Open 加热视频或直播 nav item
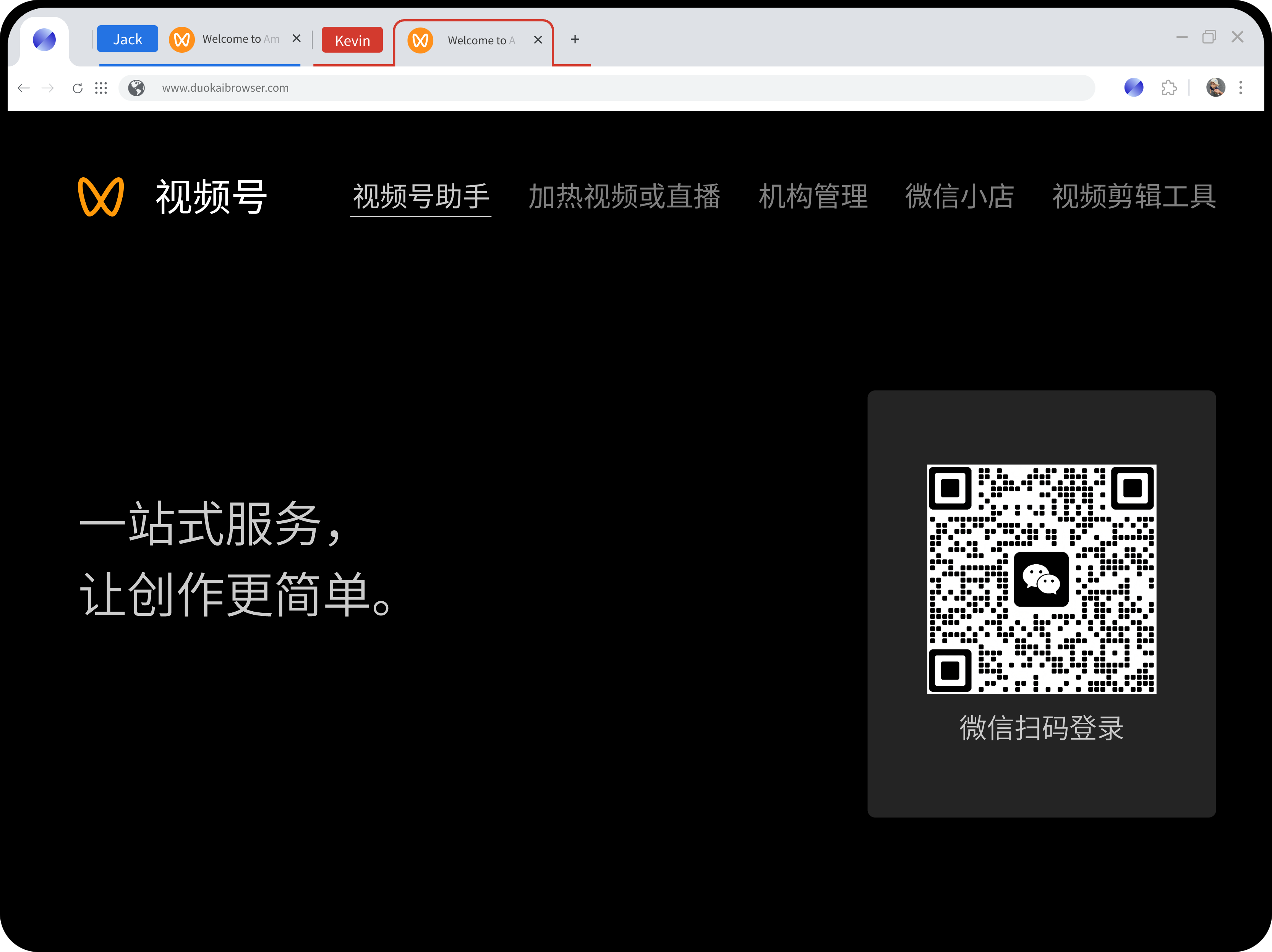 [624, 197]
